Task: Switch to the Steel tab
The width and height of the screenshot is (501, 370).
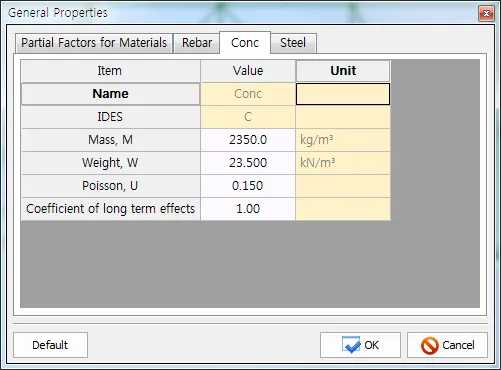Action: [293, 43]
